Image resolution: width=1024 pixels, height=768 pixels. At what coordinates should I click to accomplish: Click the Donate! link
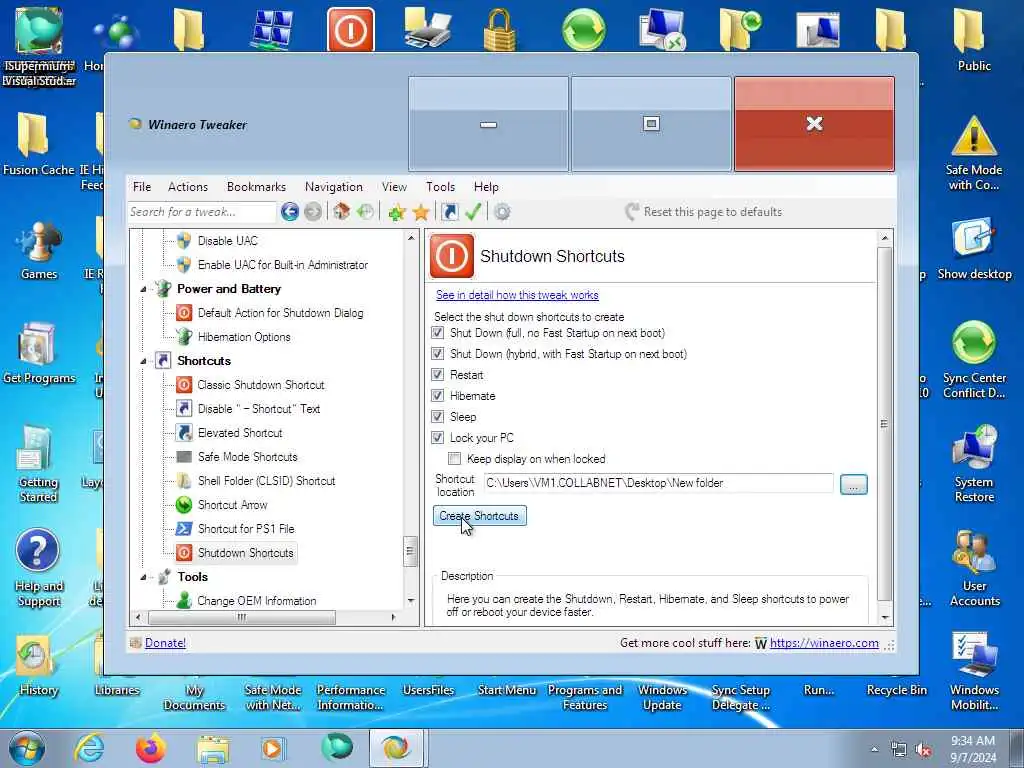165,643
